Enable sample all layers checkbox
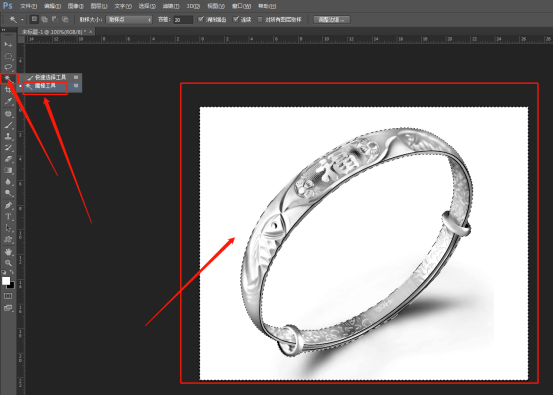 click(260, 19)
